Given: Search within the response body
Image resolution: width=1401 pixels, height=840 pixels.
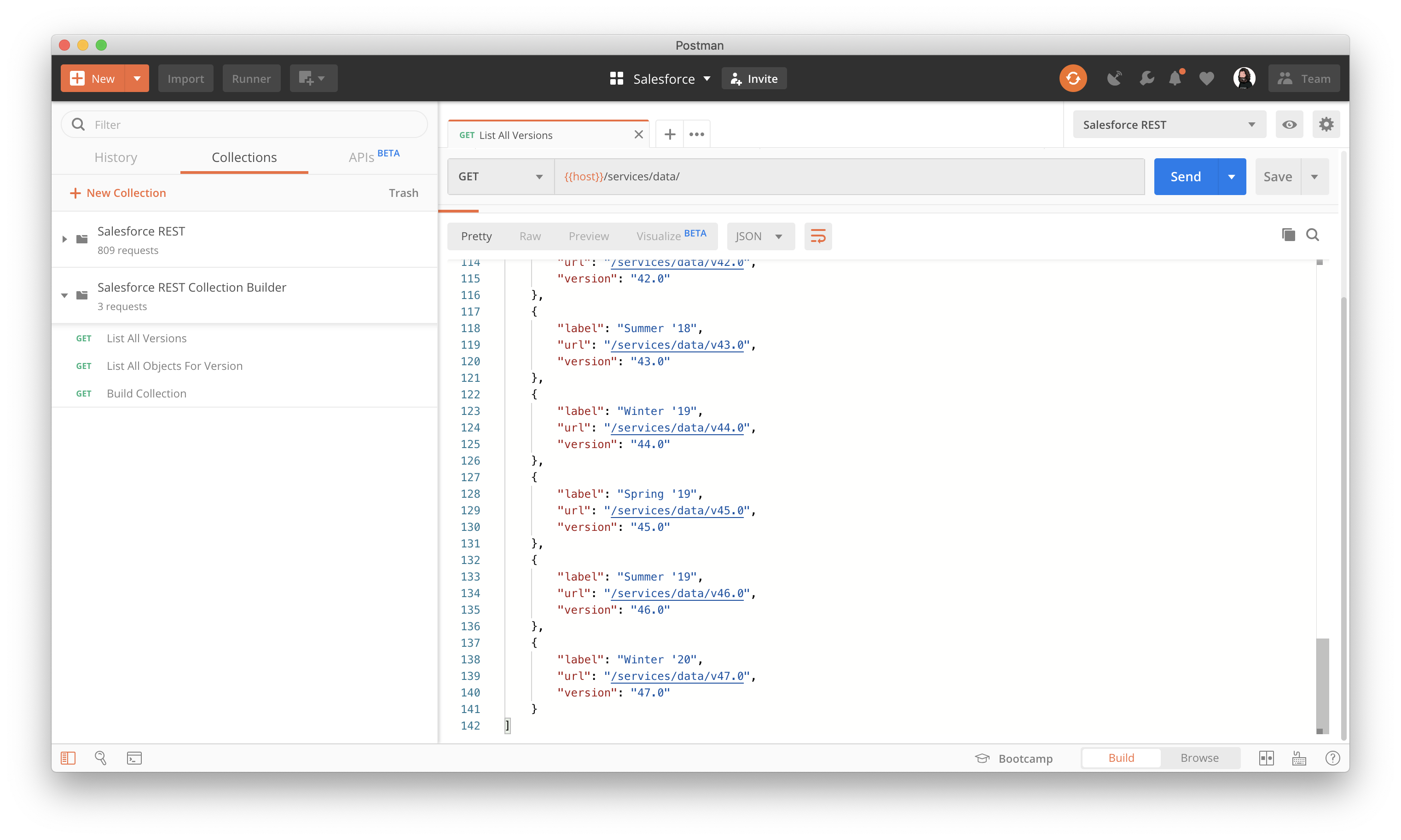Looking at the screenshot, I should [1312, 235].
